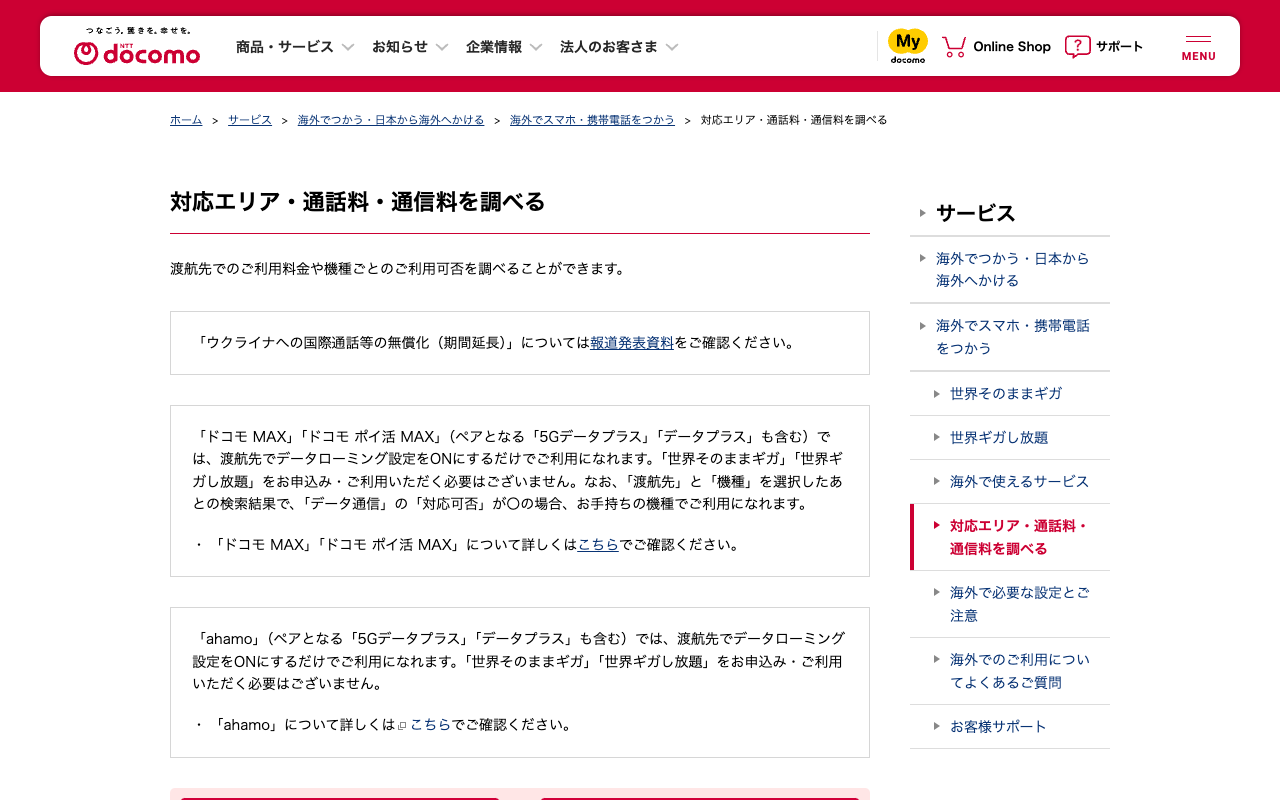Select 海外でつかう・日本から海外へかける in sidebar
Viewport: 1280px width, 800px height.
1012,270
